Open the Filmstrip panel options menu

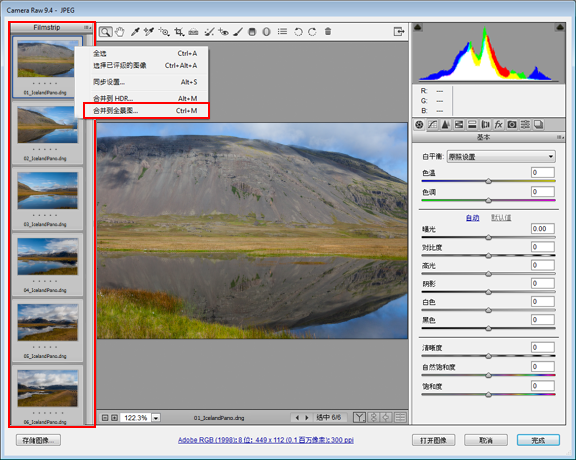[x=87, y=28]
